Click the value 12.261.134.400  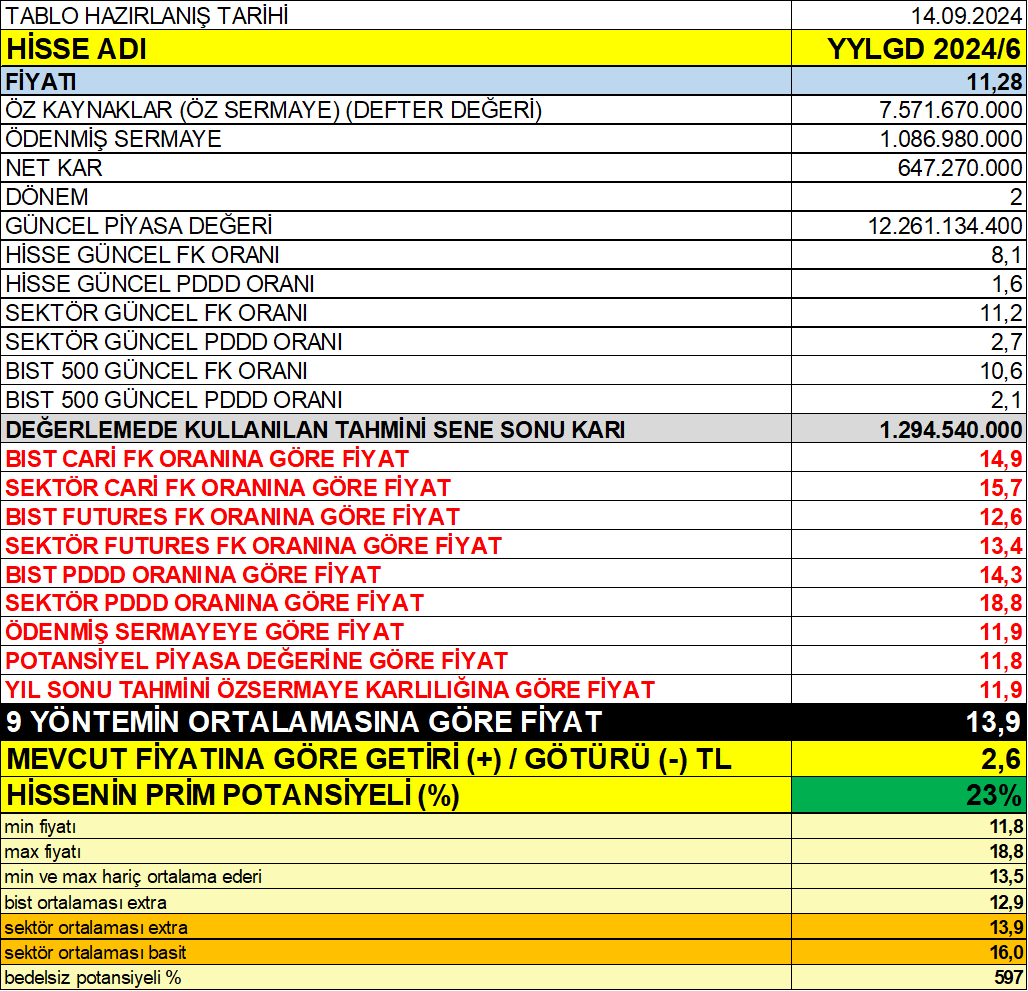coord(945,226)
